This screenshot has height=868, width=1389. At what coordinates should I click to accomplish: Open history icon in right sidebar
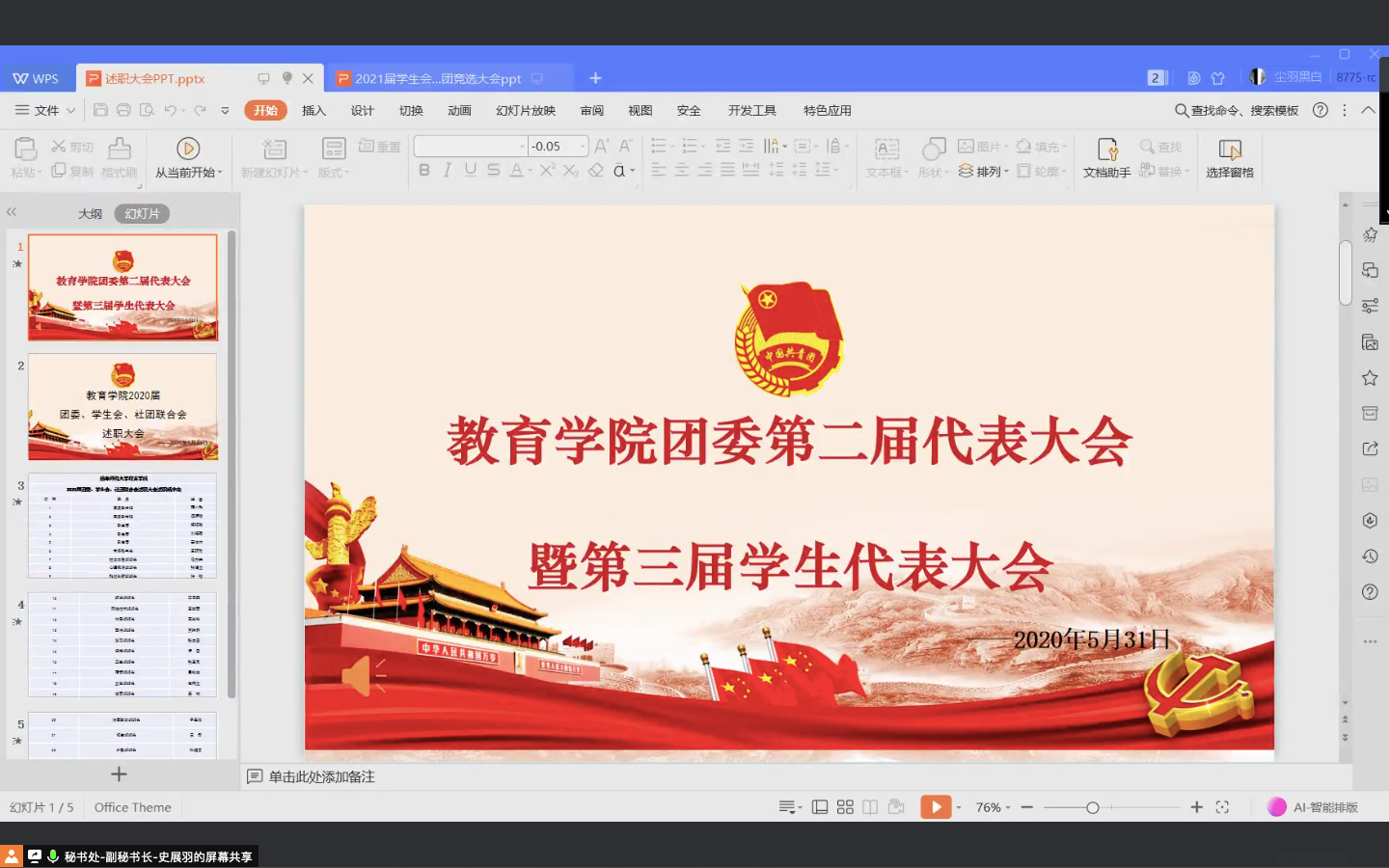(1370, 556)
